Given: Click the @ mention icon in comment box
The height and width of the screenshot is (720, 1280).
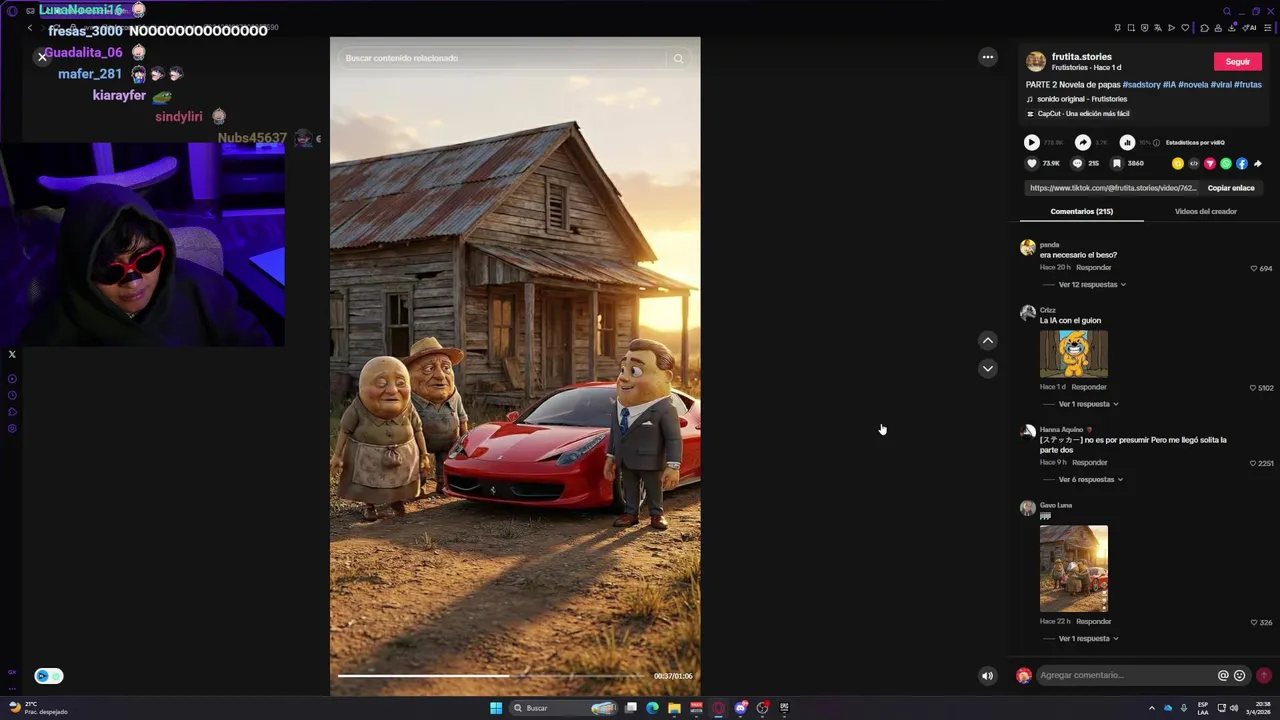Looking at the screenshot, I should (x=1223, y=676).
